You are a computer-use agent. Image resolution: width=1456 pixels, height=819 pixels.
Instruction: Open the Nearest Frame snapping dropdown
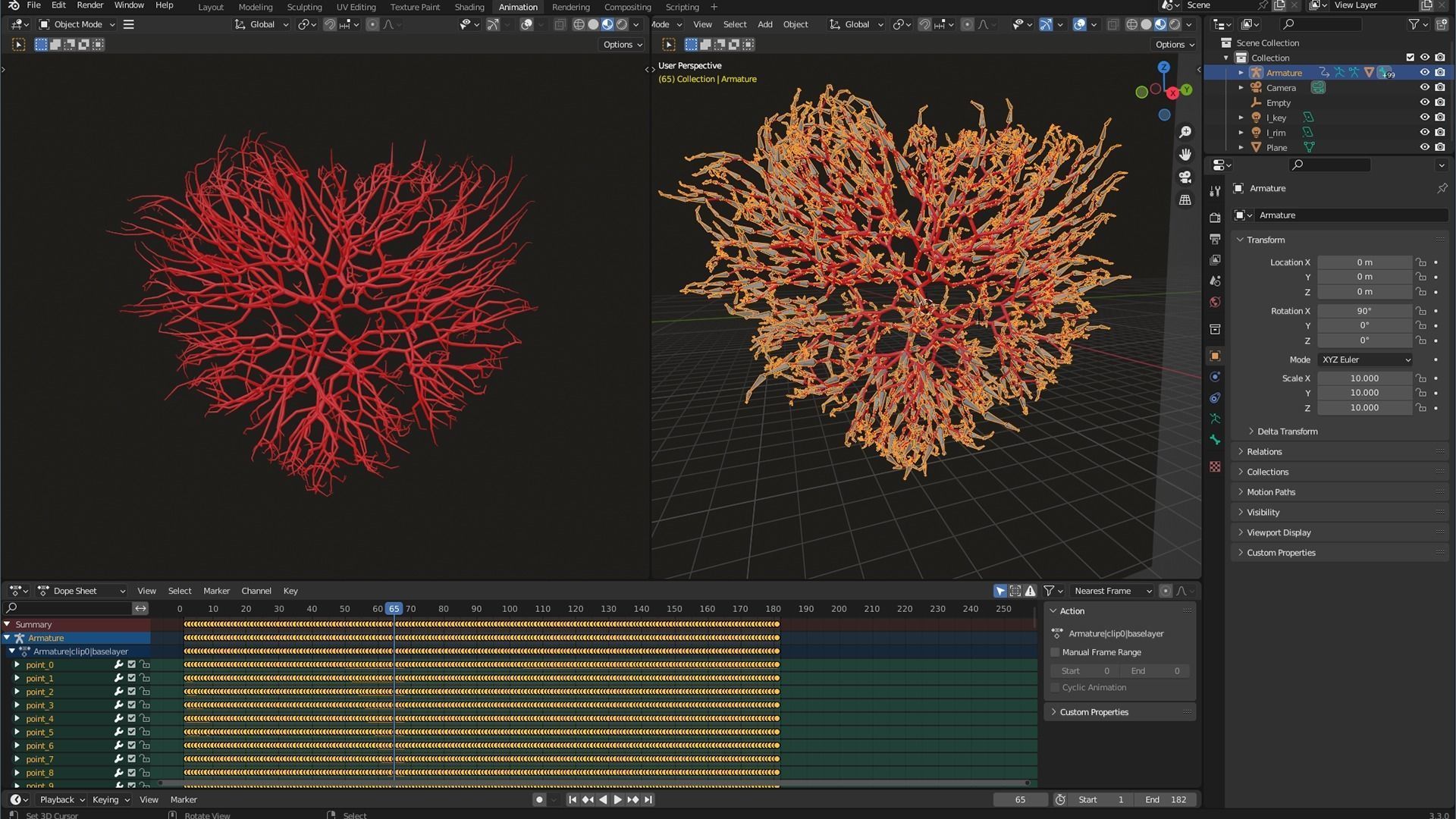click(1111, 591)
